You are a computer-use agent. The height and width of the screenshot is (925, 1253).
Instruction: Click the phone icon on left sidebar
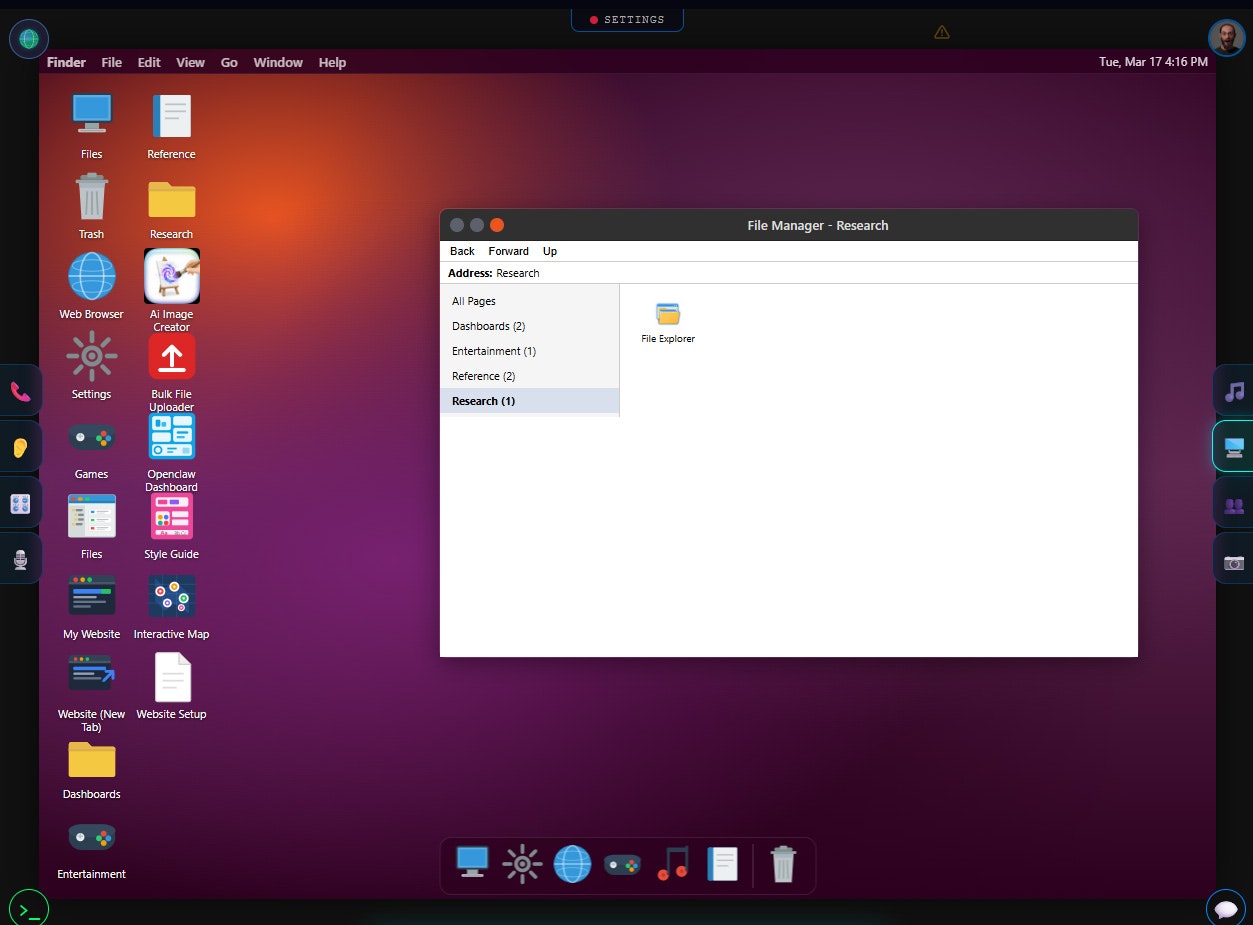20,391
